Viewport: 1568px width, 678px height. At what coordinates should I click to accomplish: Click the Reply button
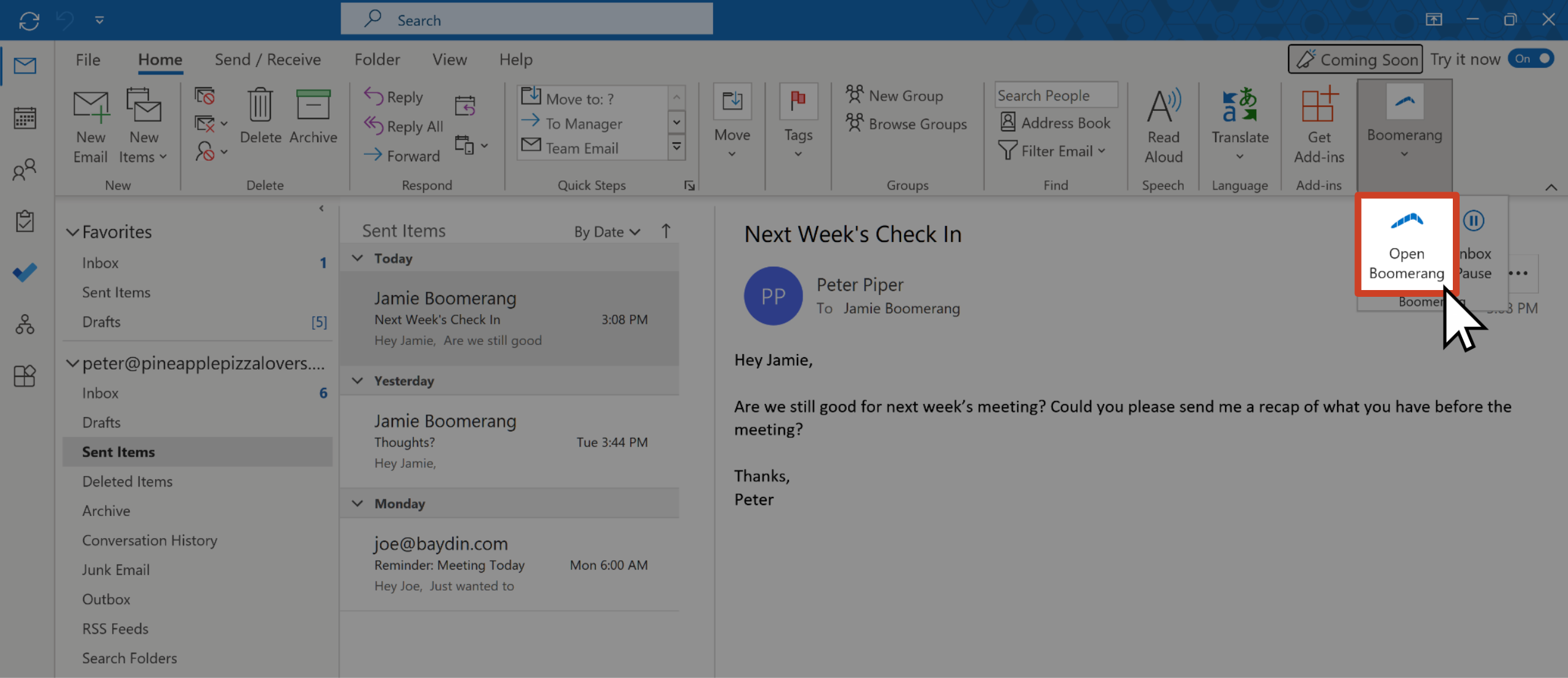[394, 97]
